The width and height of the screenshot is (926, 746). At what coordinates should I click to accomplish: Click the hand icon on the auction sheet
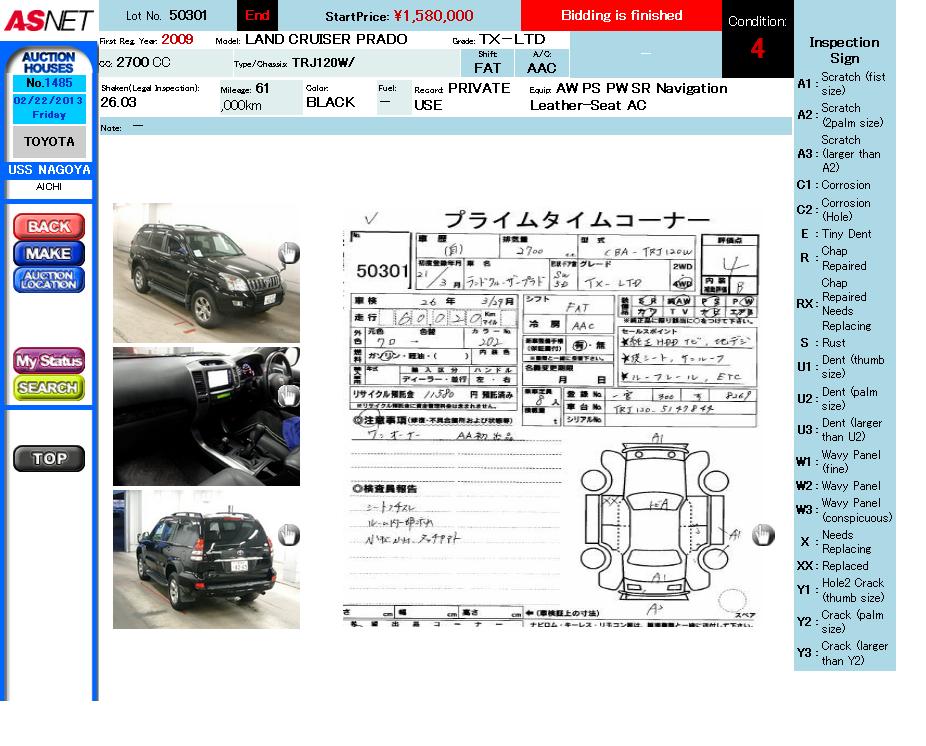point(763,536)
